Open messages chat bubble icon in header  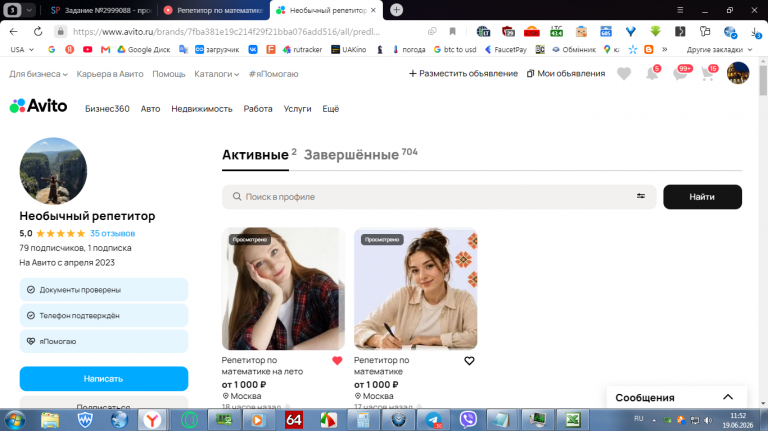pos(680,74)
